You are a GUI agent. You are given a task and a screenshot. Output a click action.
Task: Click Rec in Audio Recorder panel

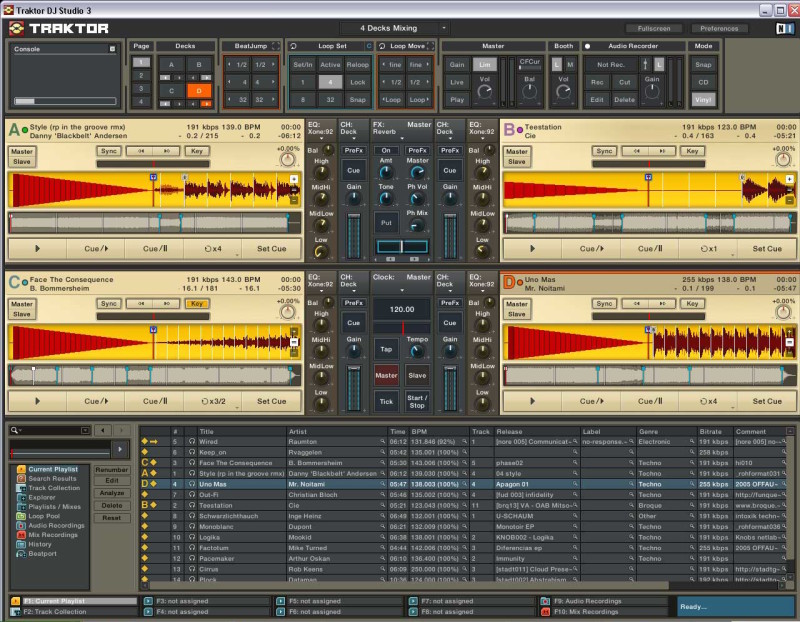pyautogui.click(x=596, y=82)
